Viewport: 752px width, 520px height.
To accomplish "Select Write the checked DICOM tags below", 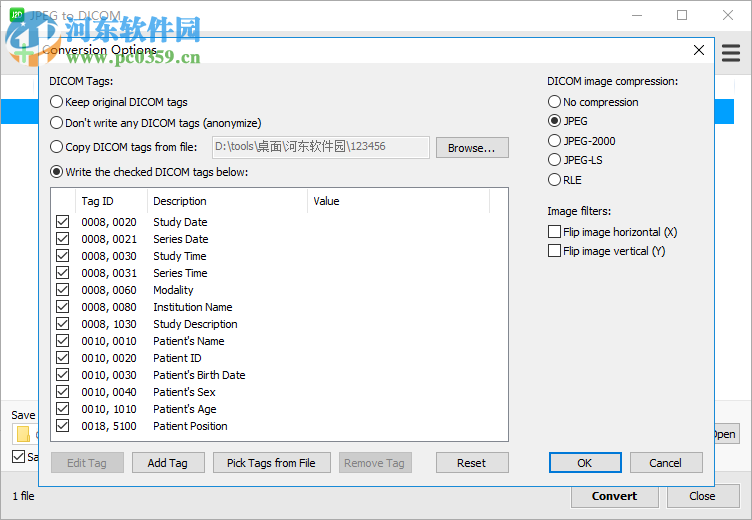I will pyautogui.click(x=149, y=172).
